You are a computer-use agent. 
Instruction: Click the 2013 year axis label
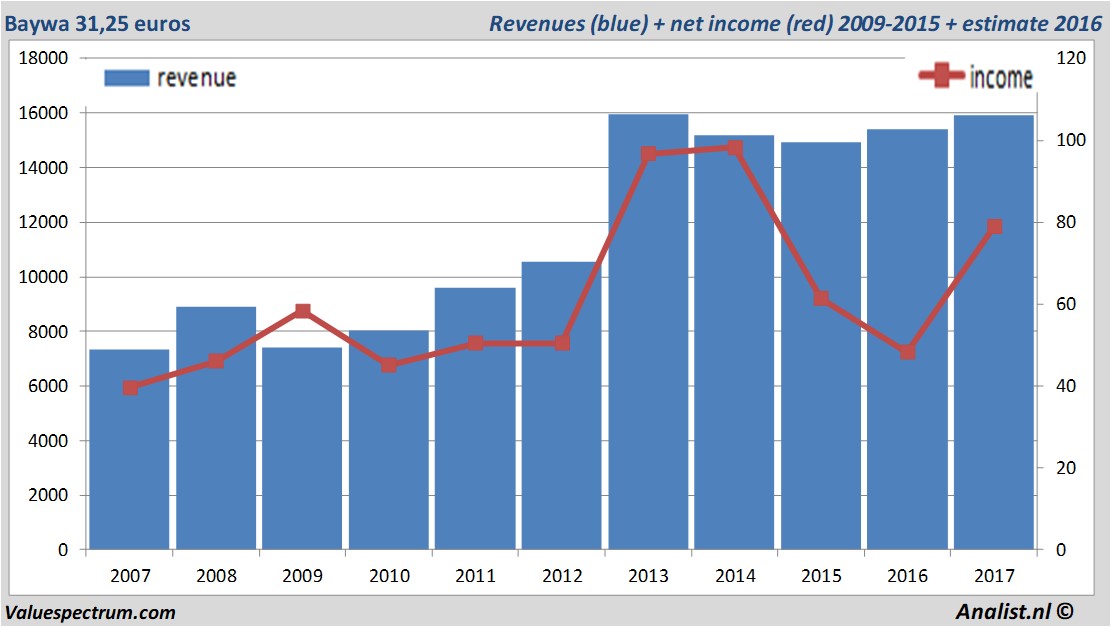click(x=648, y=576)
